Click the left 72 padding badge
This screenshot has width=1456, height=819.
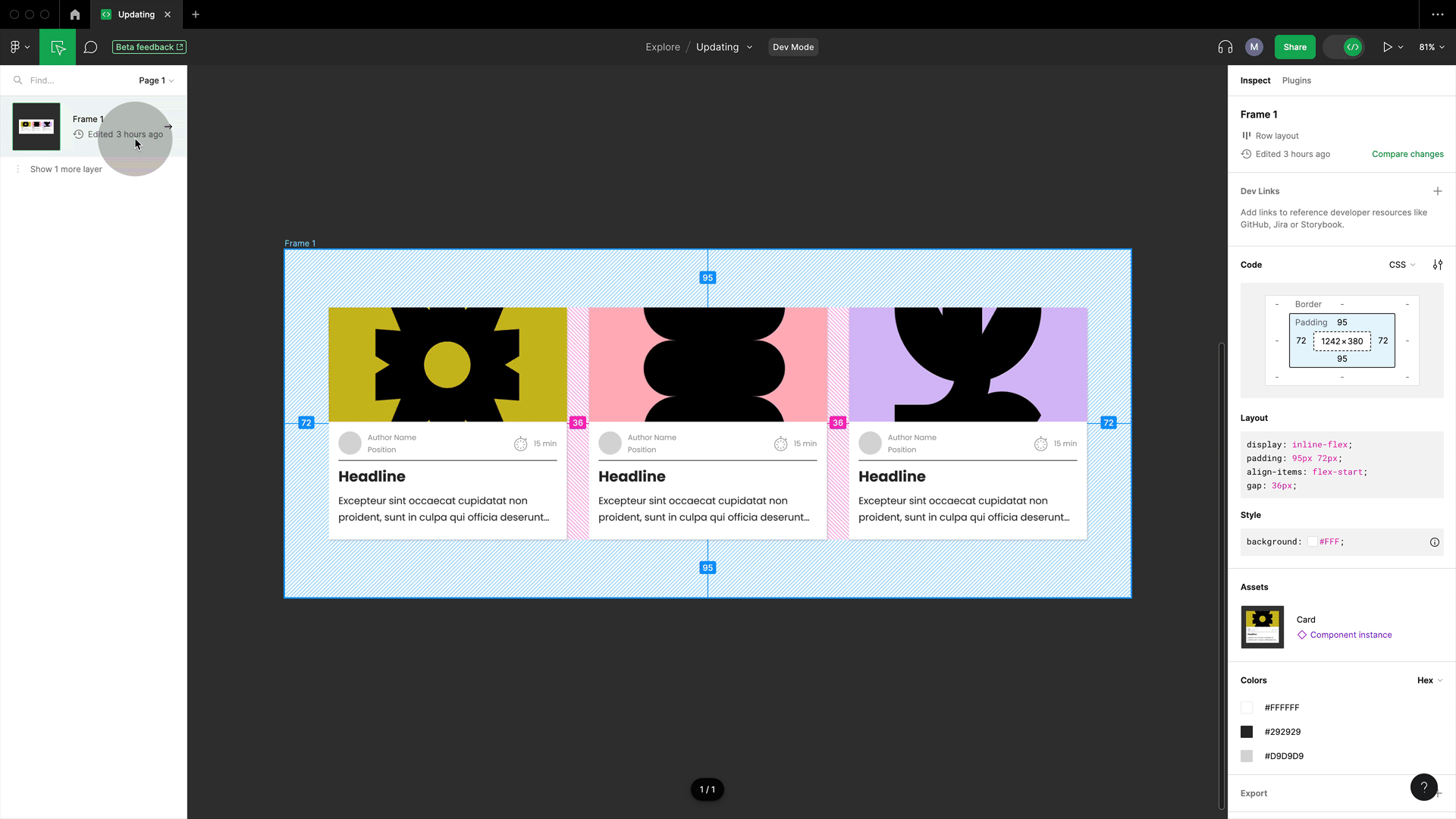(x=306, y=422)
